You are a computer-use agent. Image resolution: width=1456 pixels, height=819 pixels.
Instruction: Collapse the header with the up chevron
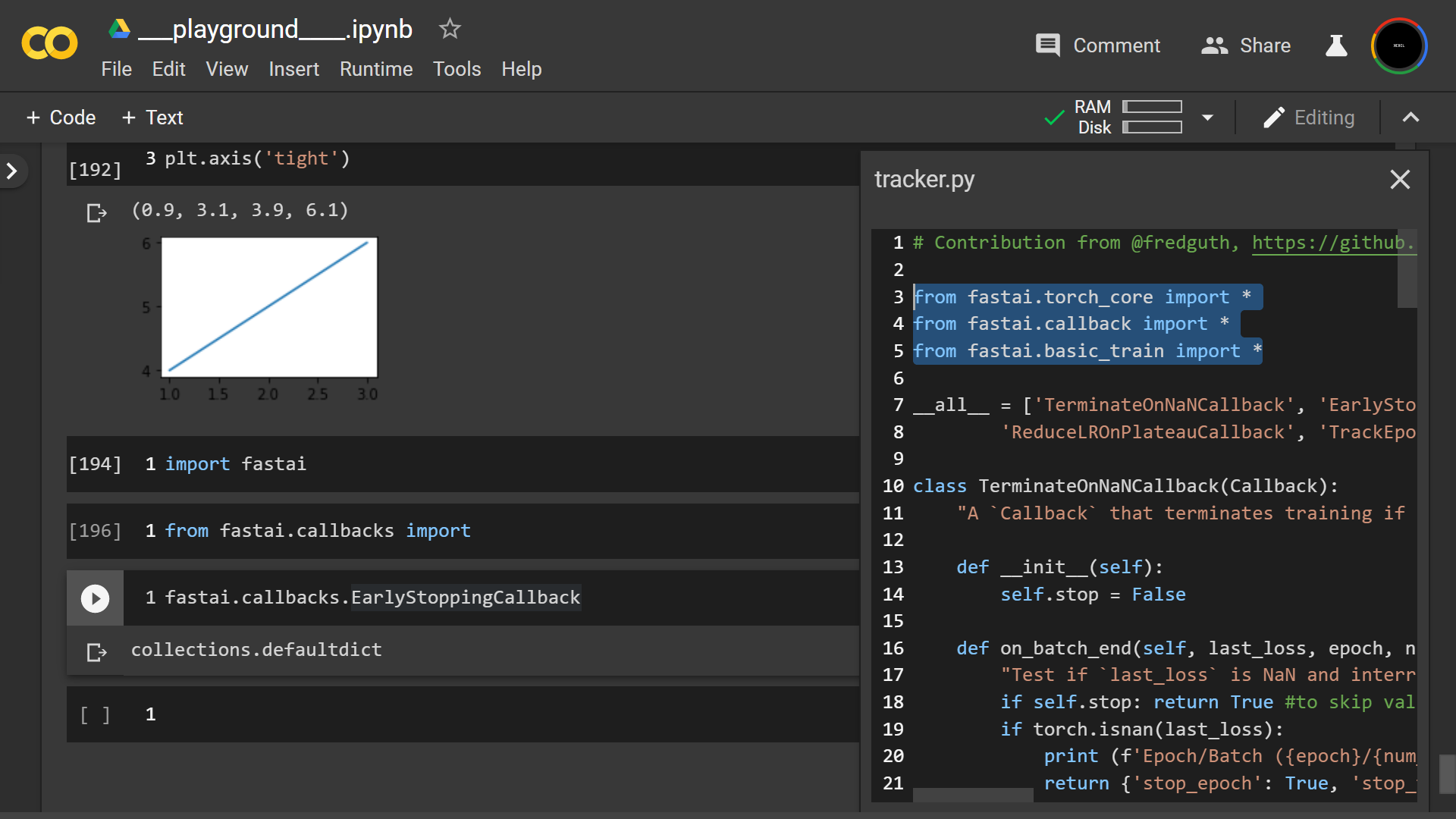click(x=1410, y=118)
